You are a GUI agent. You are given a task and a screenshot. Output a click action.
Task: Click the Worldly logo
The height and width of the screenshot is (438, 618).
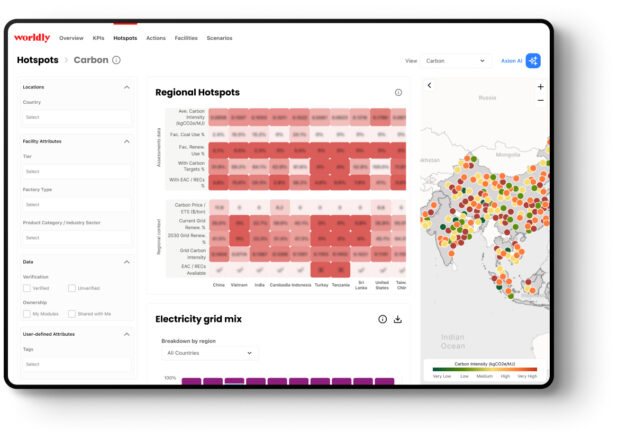click(x=32, y=38)
